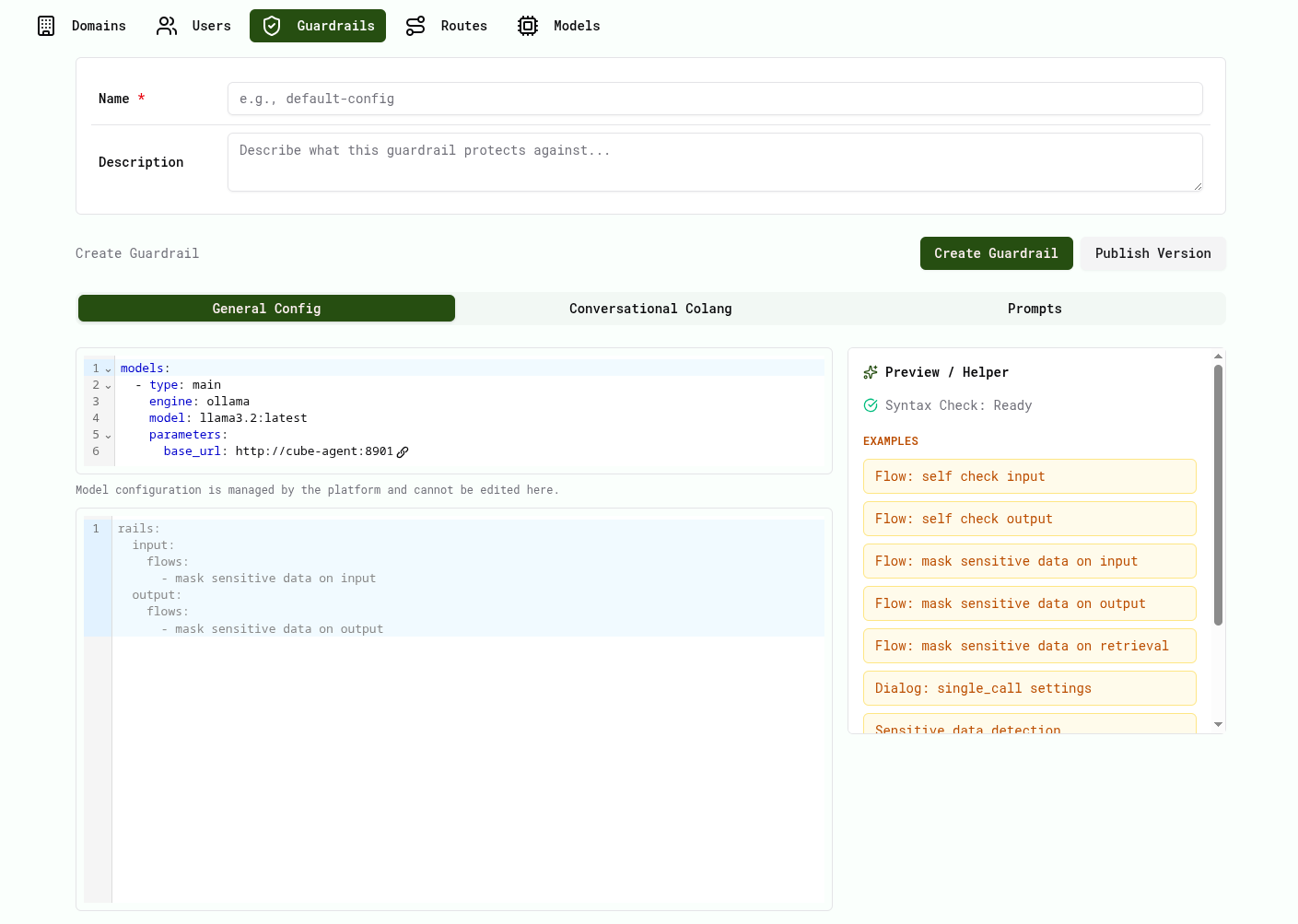Focus the Description textarea

click(x=715, y=162)
